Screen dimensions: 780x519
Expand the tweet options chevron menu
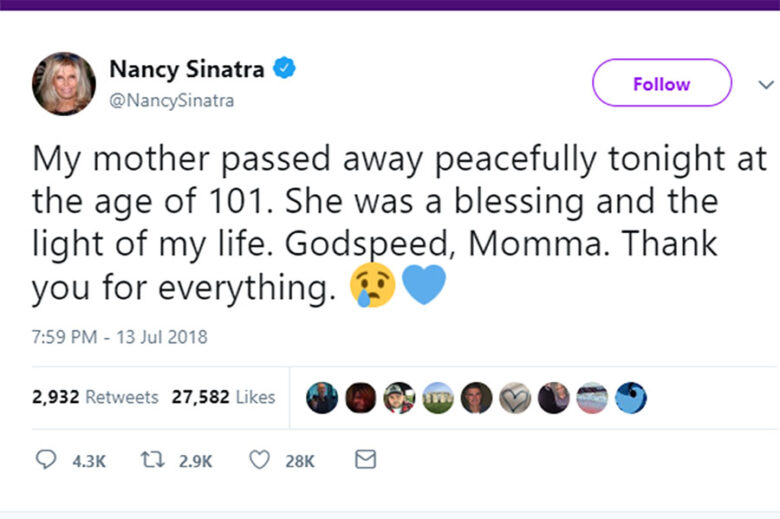coord(766,84)
